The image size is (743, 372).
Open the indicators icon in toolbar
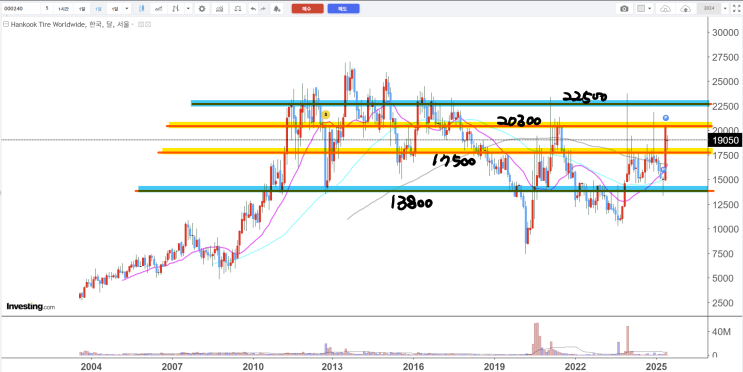pyautogui.click(x=220, y=9)
